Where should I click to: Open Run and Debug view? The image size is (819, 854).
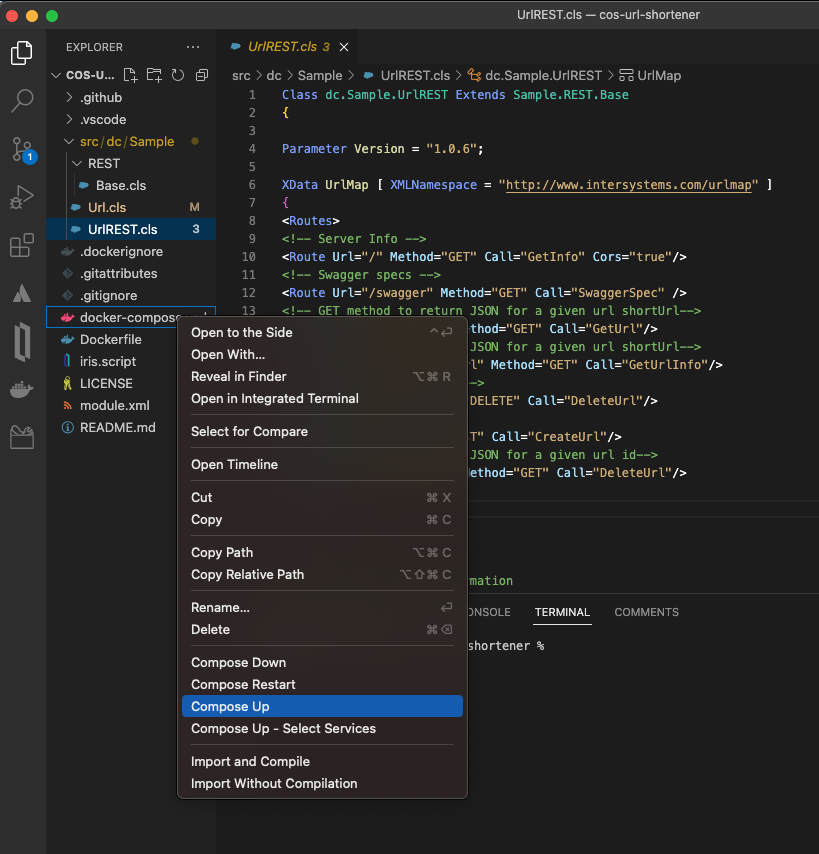click(22, 197)
